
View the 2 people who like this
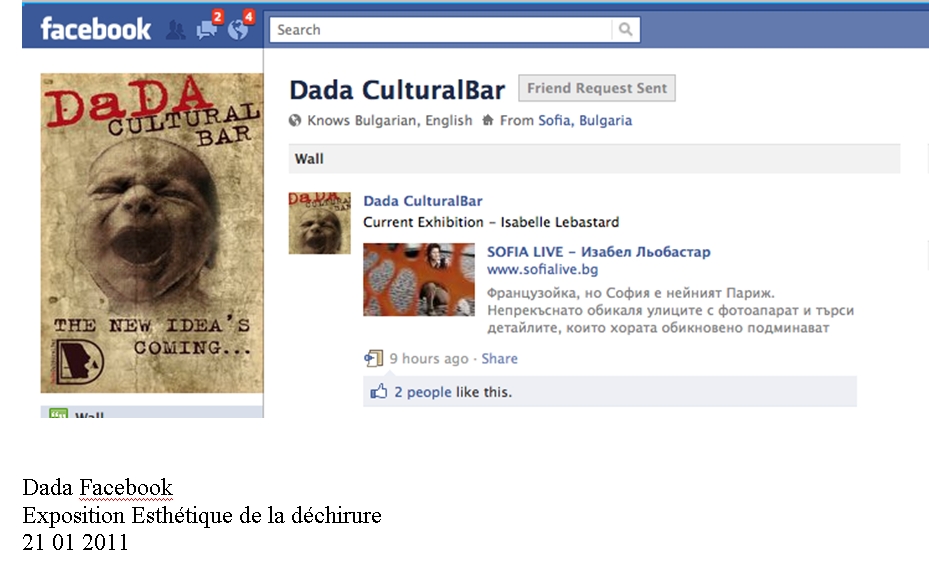pos(423,392)
